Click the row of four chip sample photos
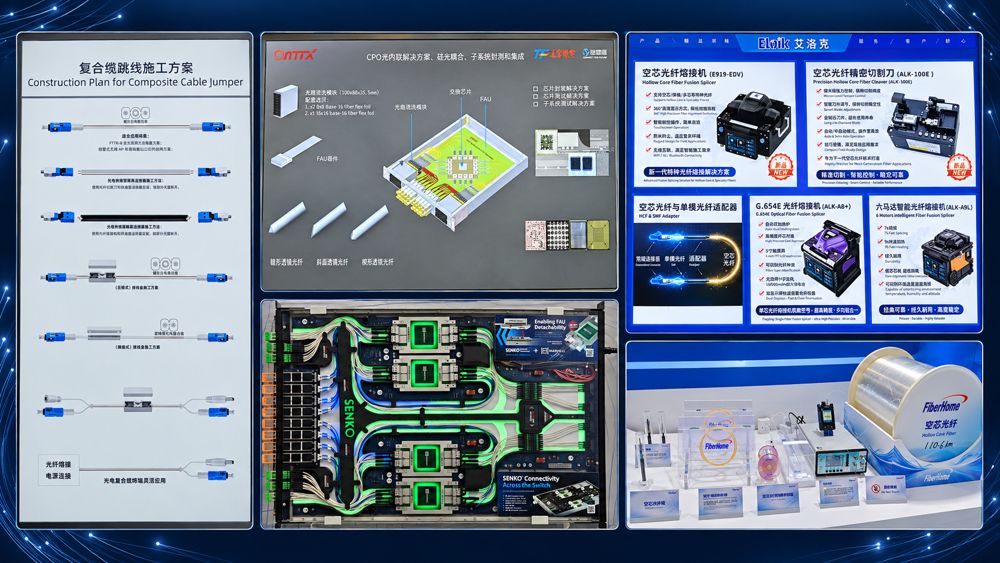The image size is (1000, 563). point(566,235)
